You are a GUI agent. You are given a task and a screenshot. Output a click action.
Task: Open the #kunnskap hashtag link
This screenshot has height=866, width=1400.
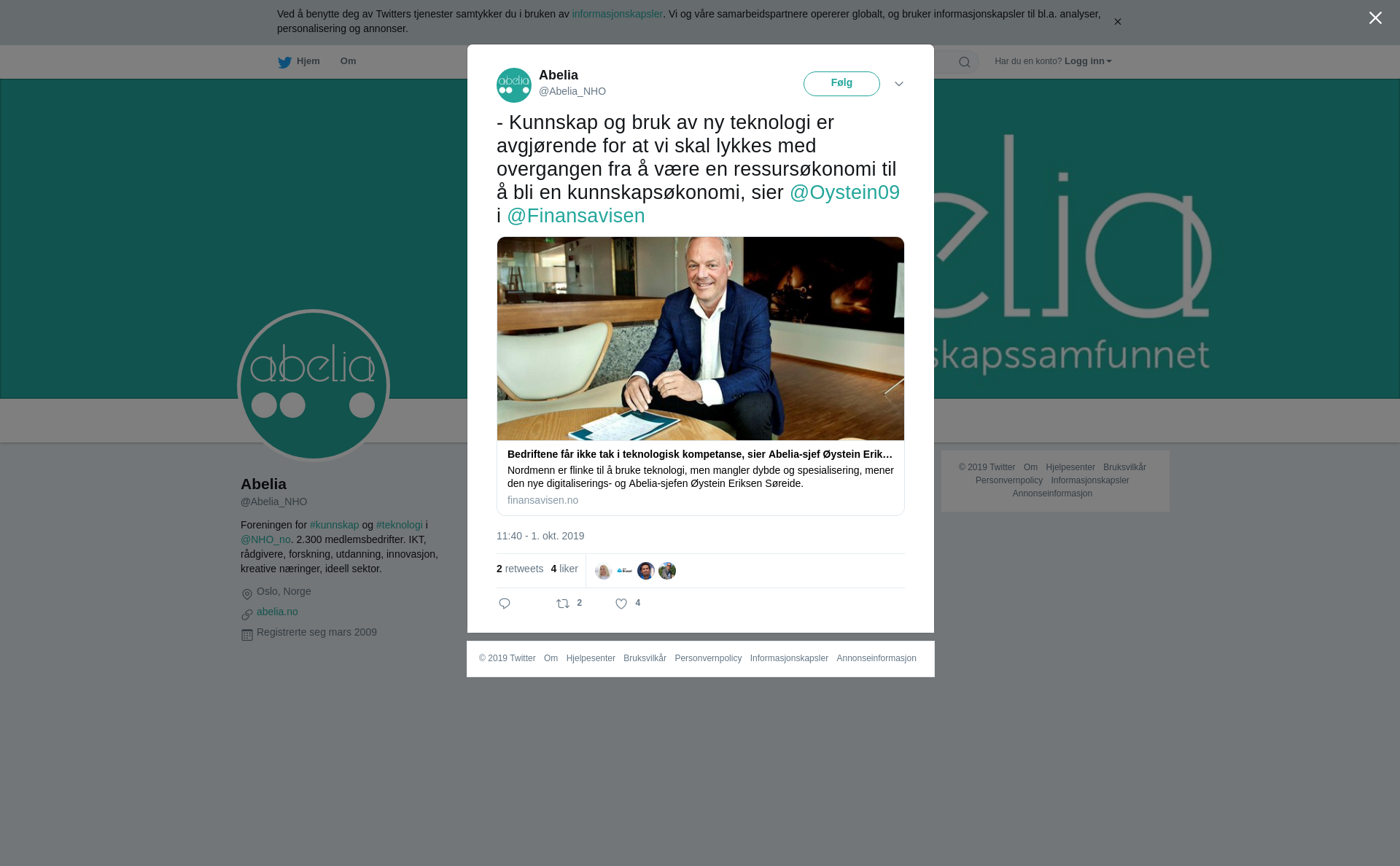(x=334, y=525)
